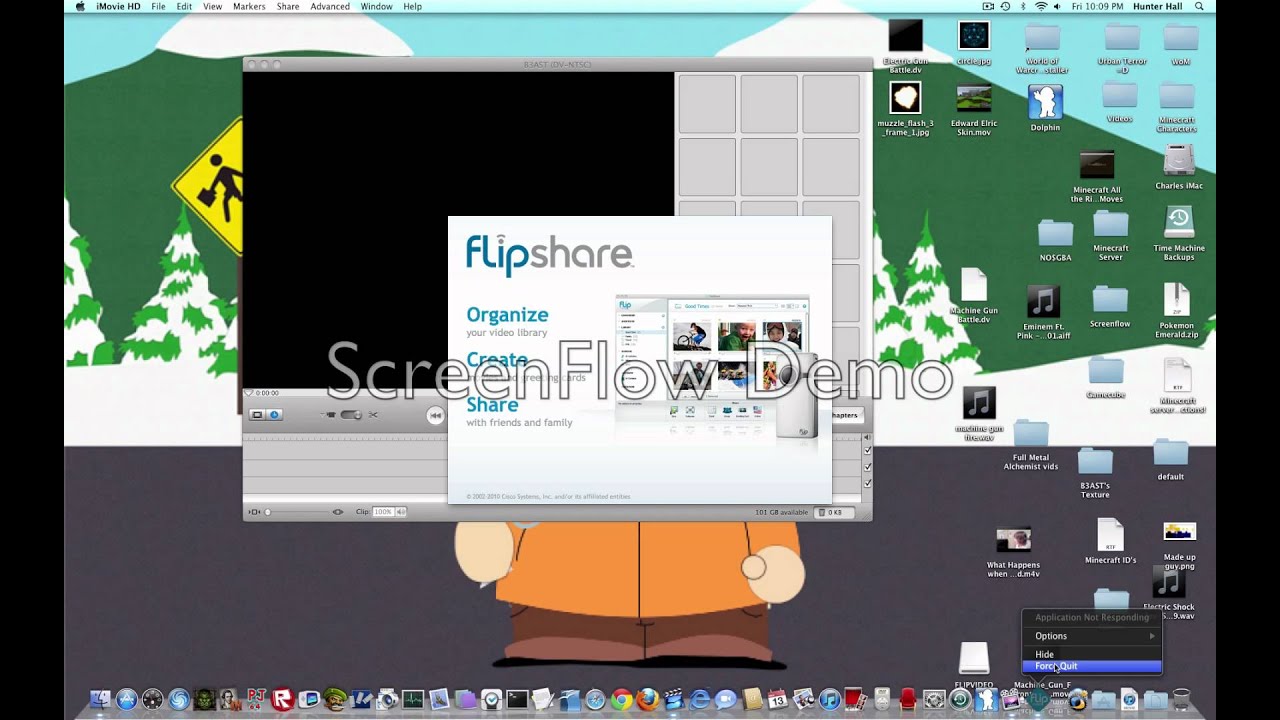
Task: Open iPhoto from the dock
Action: coord(803,699)
